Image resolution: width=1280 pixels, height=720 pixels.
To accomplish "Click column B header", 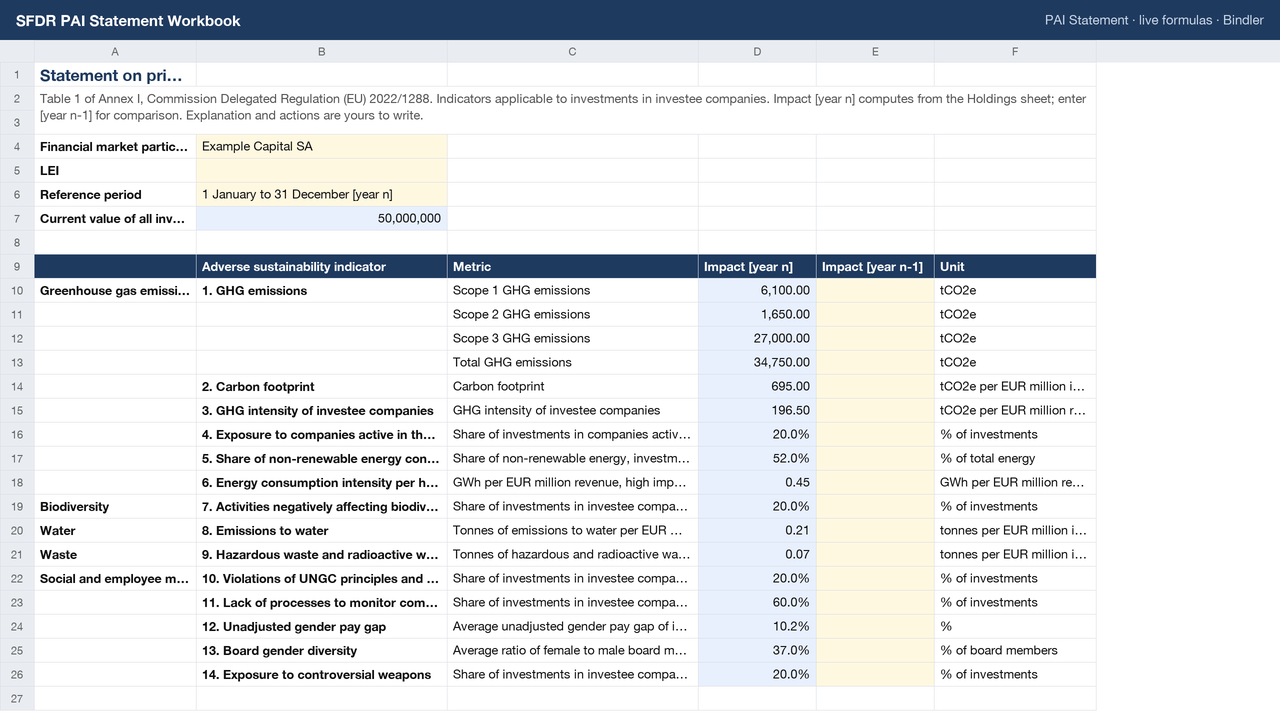I will [322, 51].
